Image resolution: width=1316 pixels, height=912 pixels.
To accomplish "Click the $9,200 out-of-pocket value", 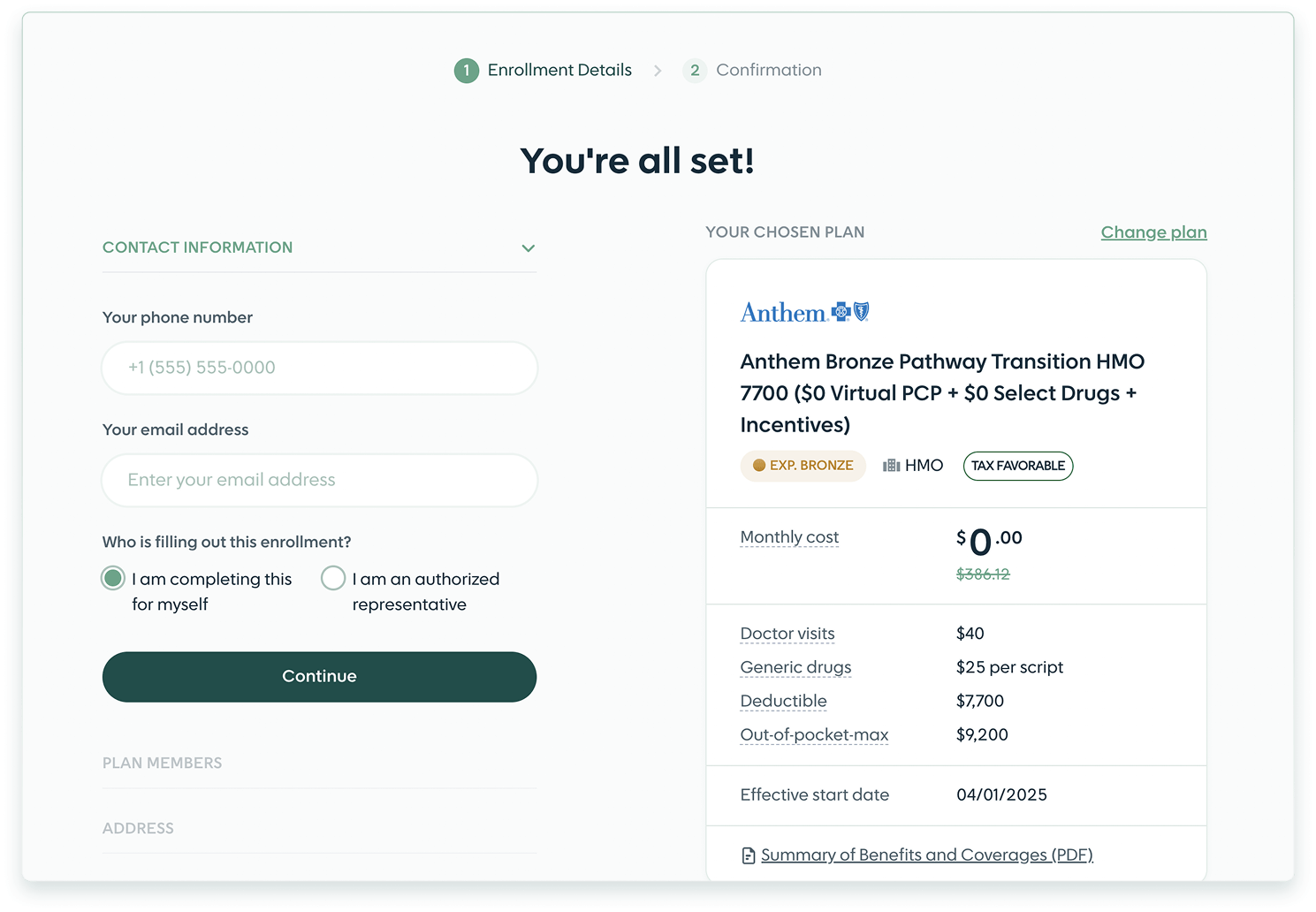I will [982, 734].
